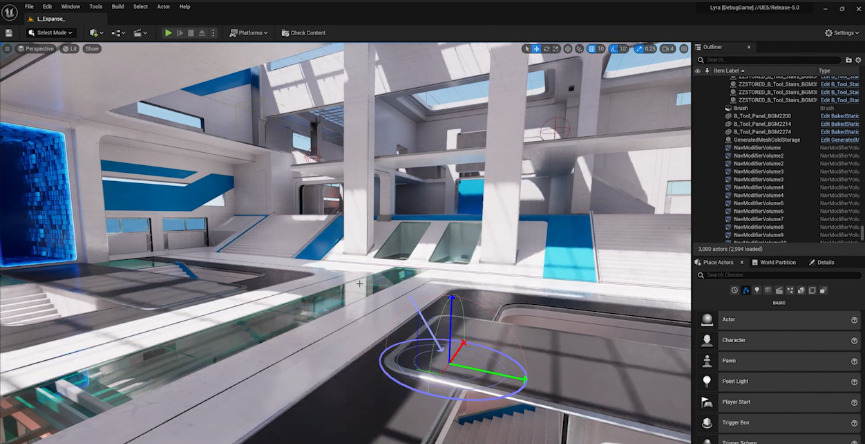Viewport: 865px width, 444px height.
Task: Open the Cinematics clapperboard dropdown
Action: pos(140,33)
